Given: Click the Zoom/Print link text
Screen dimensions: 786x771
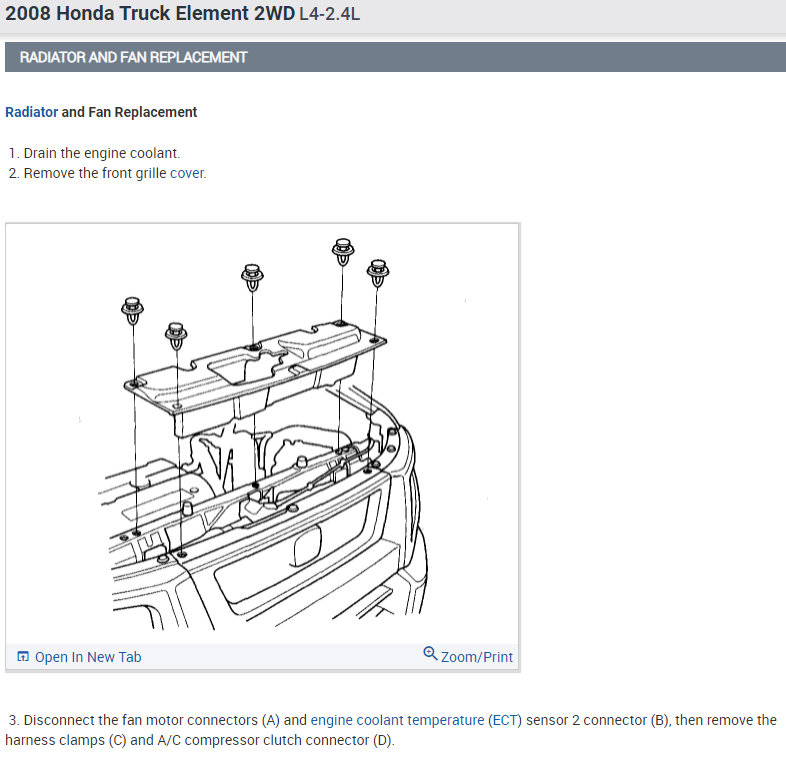Looking at the screenshot, I should tap(477, 657).
